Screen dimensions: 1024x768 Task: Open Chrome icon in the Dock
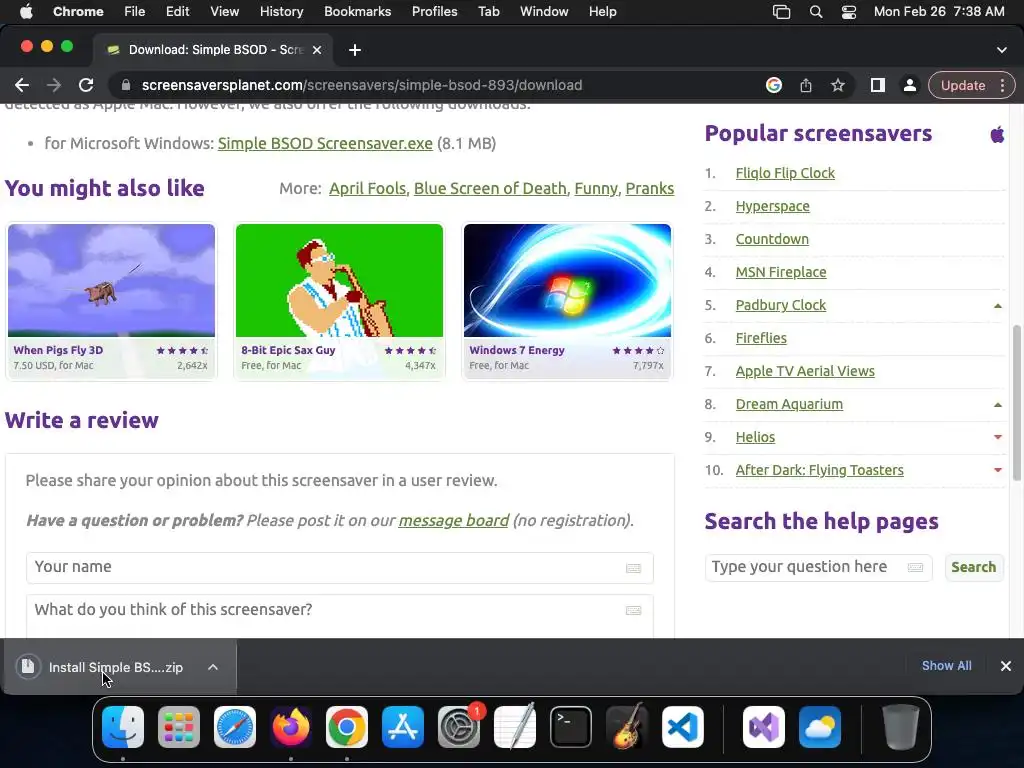pyautogui.click(x=347, y=727)
